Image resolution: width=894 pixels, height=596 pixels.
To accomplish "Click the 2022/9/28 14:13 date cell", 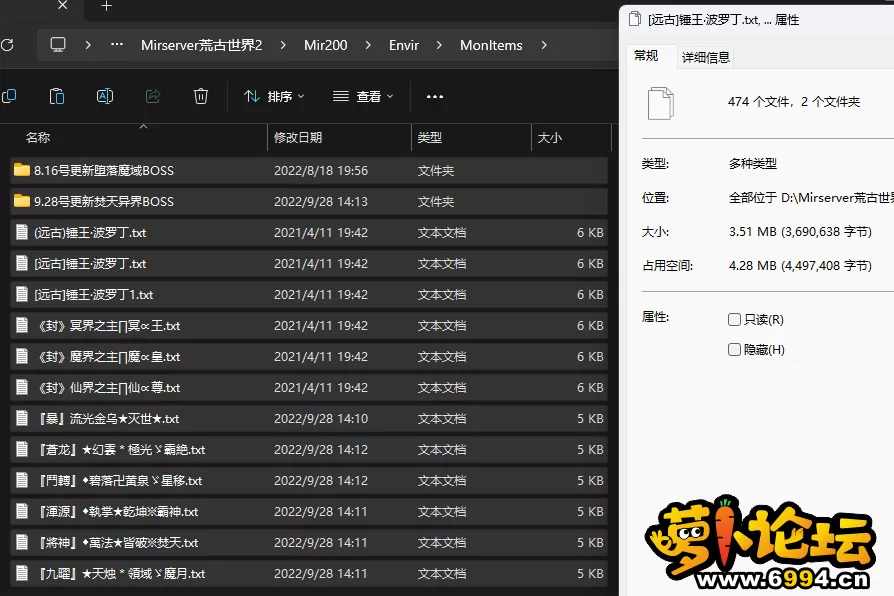I will [x=321, y=201].
